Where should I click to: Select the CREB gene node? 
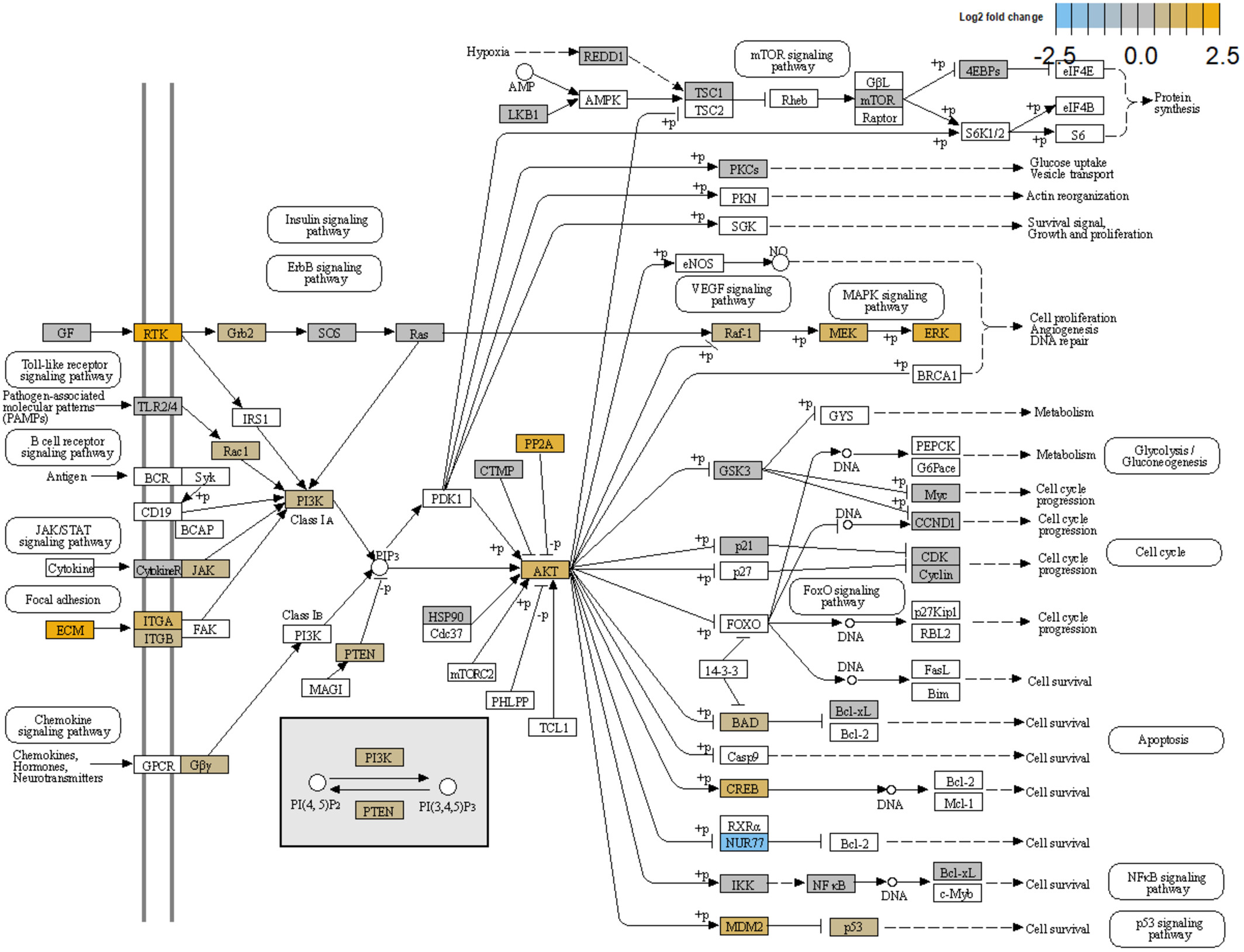[745, 789]
